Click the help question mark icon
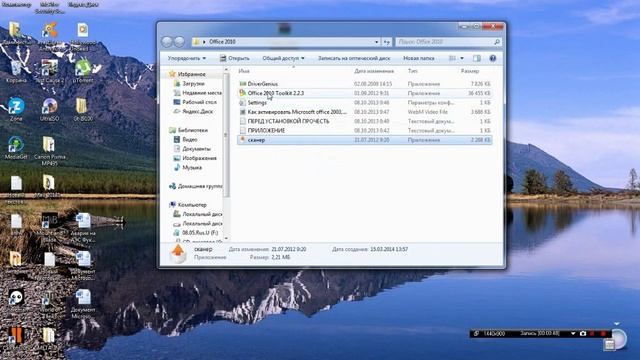The image size is (640, 360). pyautogui.click(x=493, y=58)
